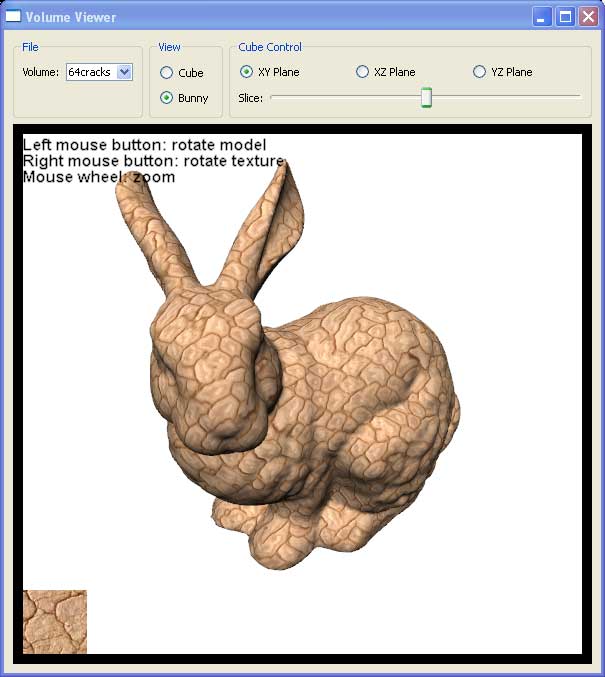605x677 pixels.
Task: Choose the XY Plane option
Action: (x=246, y=72)
